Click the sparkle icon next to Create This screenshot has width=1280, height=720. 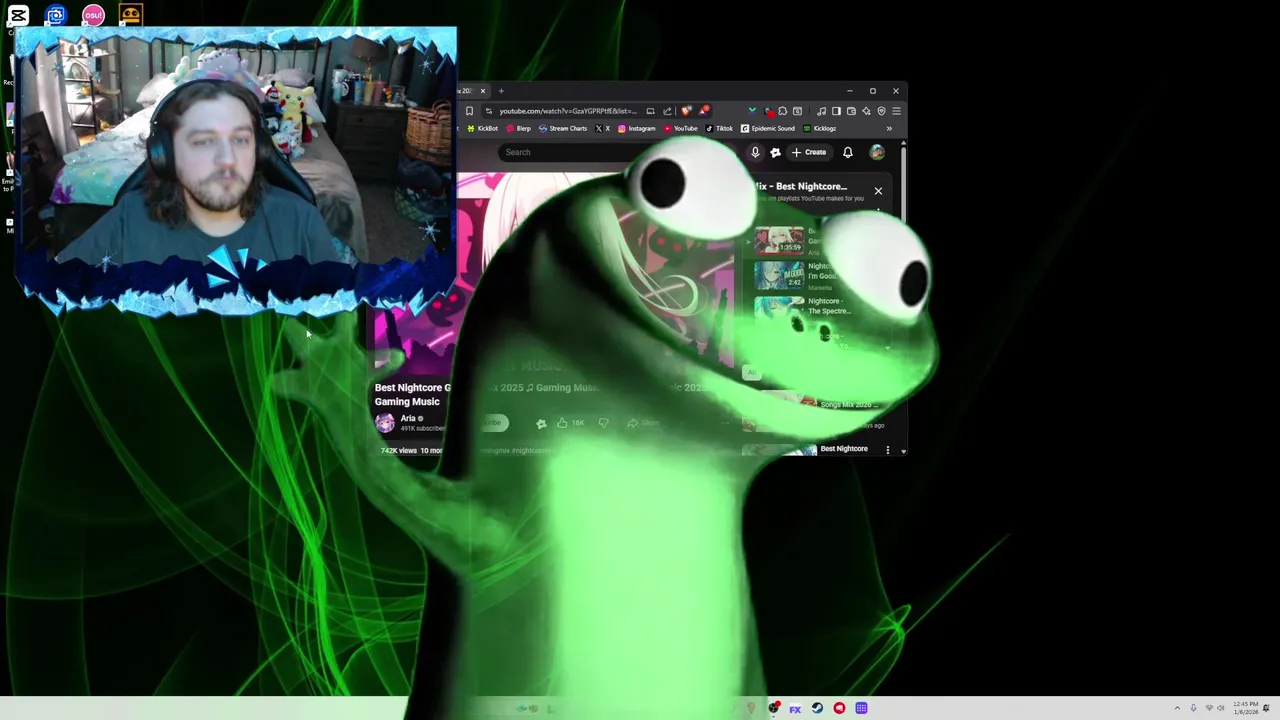click(x=775, y=152)
